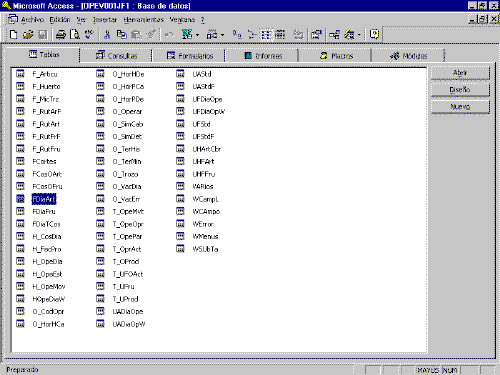Switch to List view icon
This screenshot has width=500, height=375.
266,34
